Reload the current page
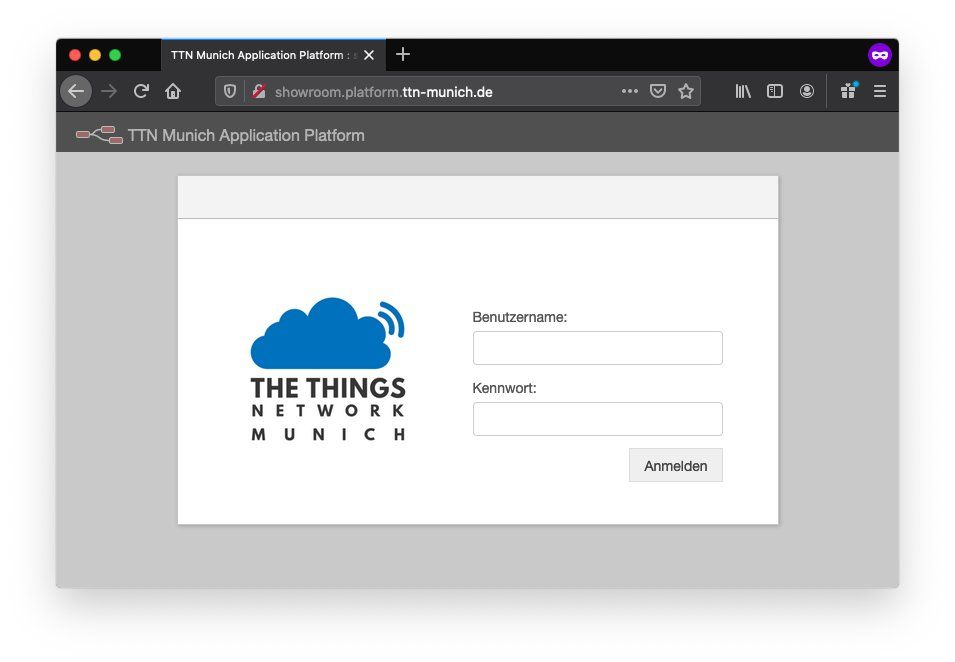 pos(141,91)
